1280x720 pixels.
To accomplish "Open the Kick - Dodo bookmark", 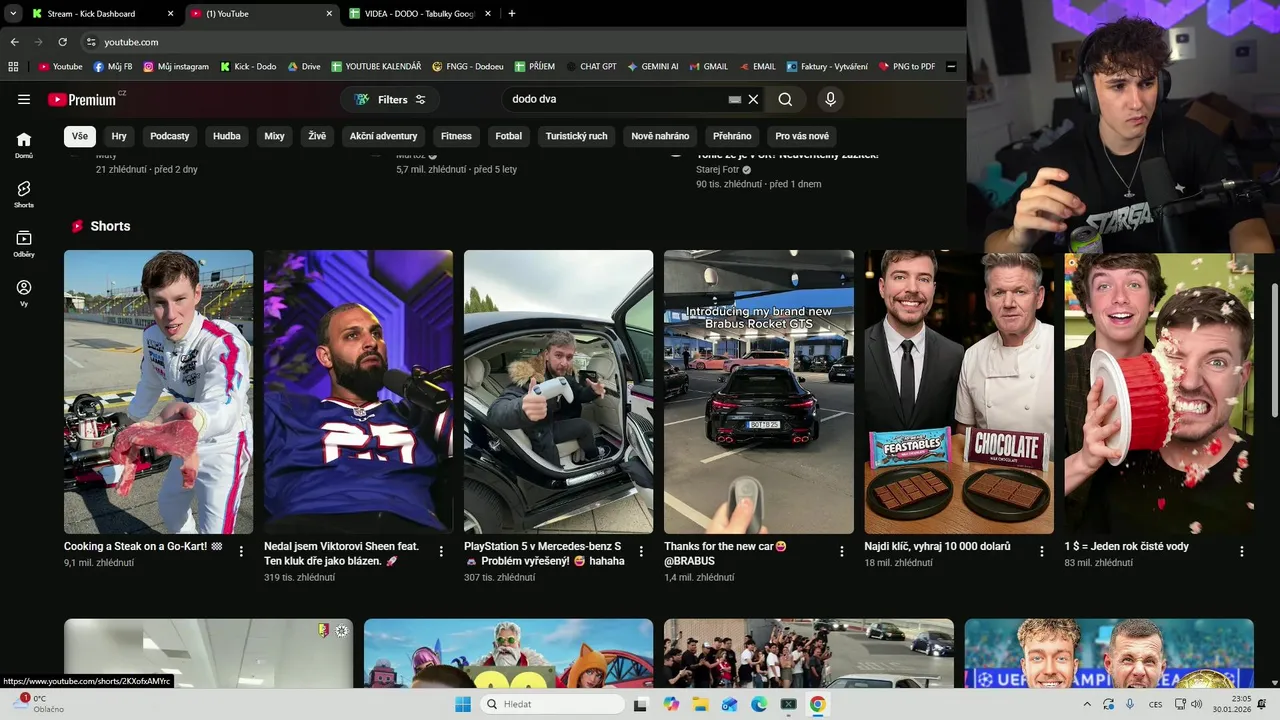I will (248, 67).
